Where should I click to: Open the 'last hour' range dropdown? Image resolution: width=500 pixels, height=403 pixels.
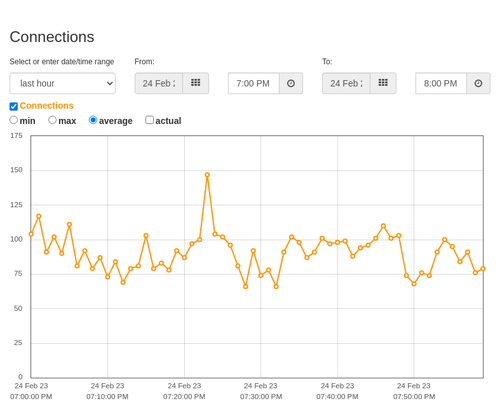(63, 83)
